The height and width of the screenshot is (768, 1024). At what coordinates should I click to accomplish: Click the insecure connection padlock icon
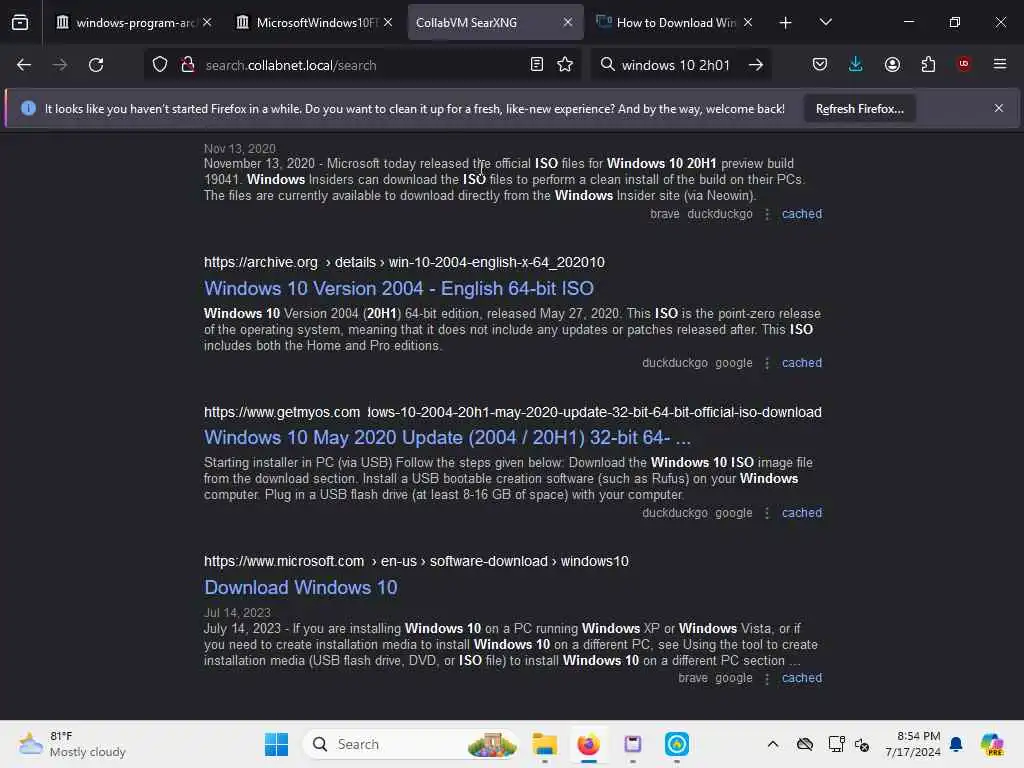pos(187,65)
